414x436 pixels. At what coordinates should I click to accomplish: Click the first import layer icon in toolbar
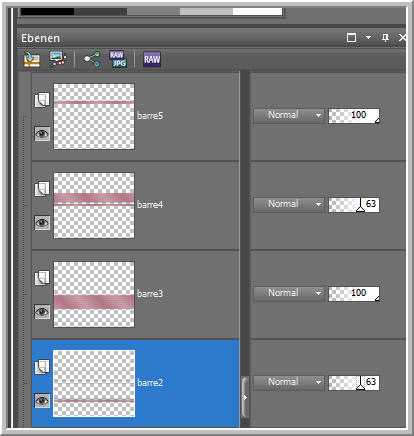[32, 59]
